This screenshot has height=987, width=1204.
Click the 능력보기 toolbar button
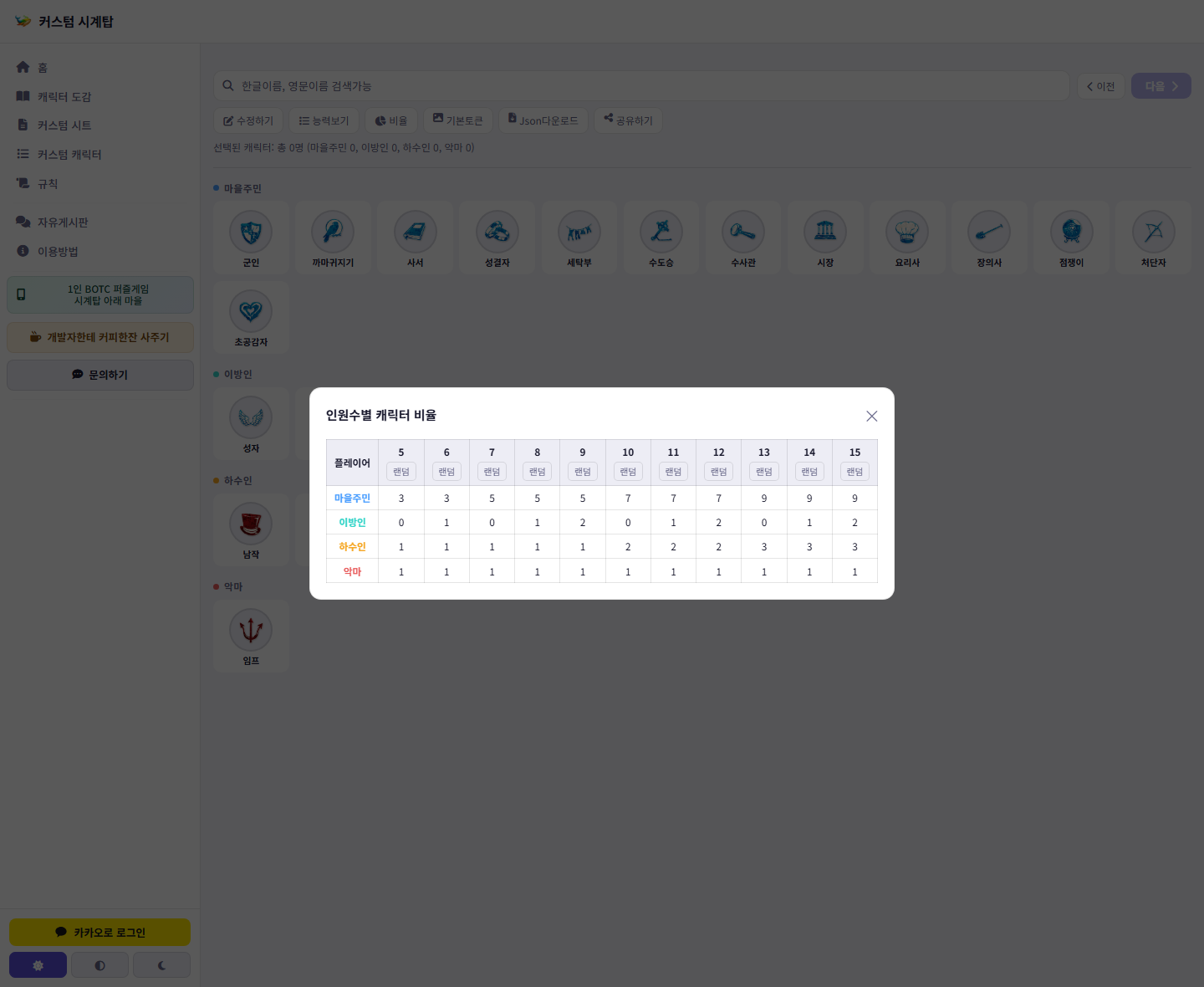(324, 120)
